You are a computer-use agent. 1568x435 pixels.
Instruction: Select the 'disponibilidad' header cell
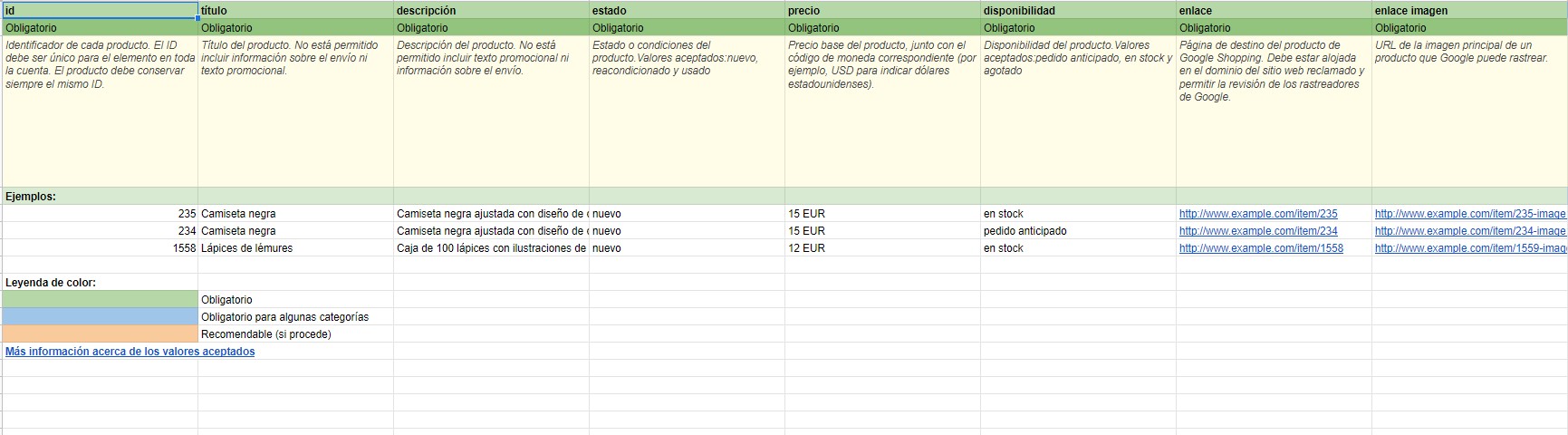[1078, 11]
